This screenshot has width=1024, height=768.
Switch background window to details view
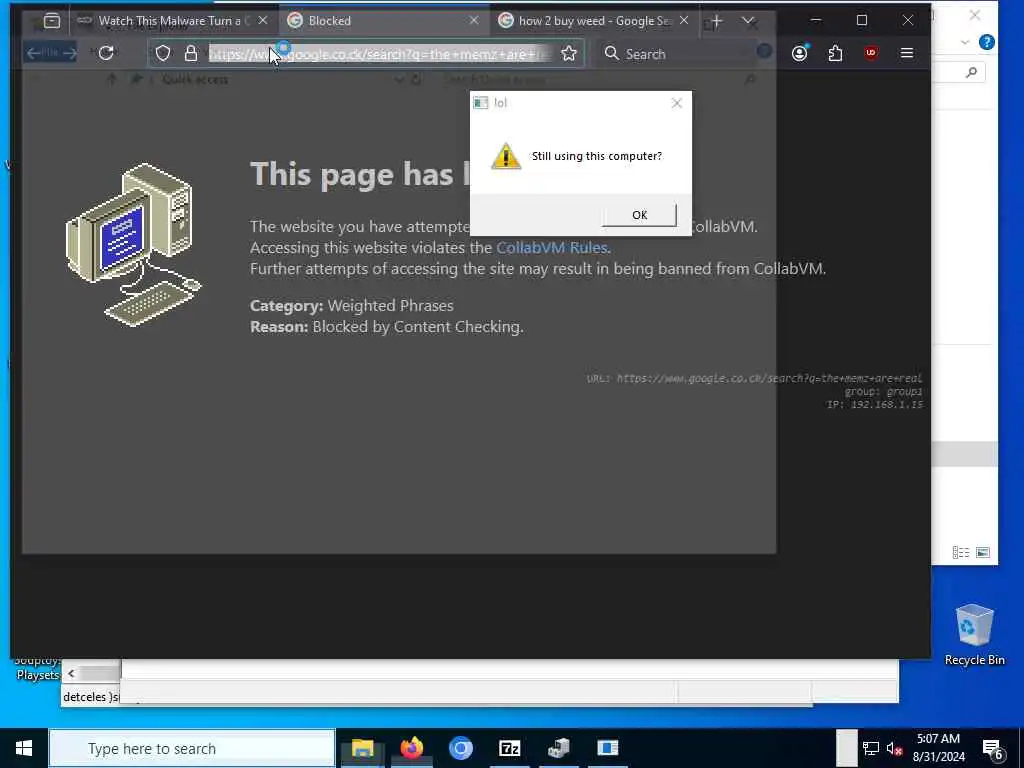pos(961,552)
